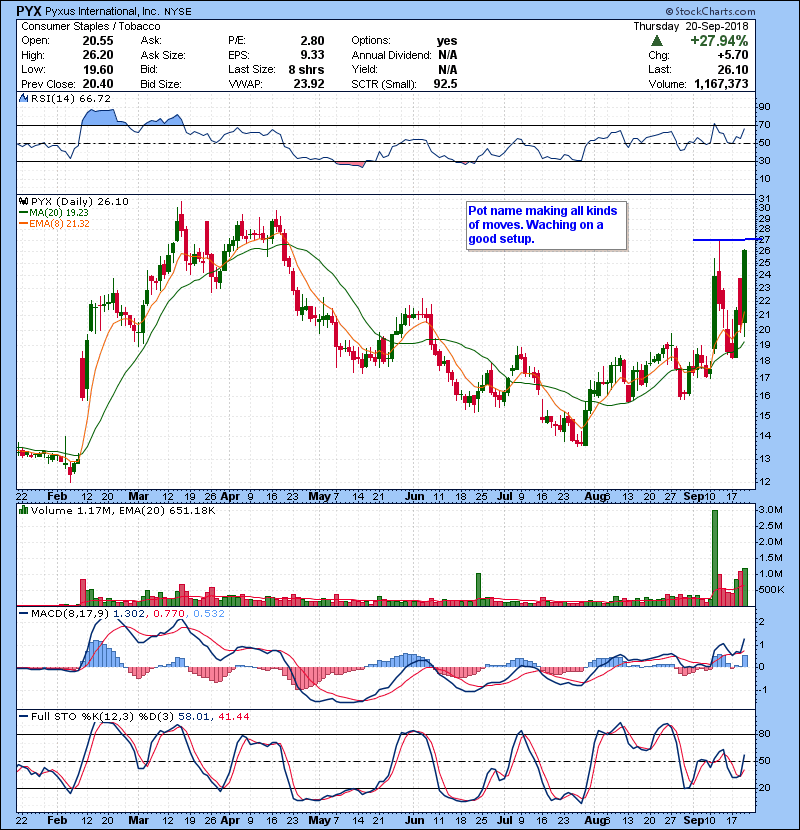This screenshot has height=830, width=800.
Task: Click the blue Full STO legend line marker
Action: 23,716
